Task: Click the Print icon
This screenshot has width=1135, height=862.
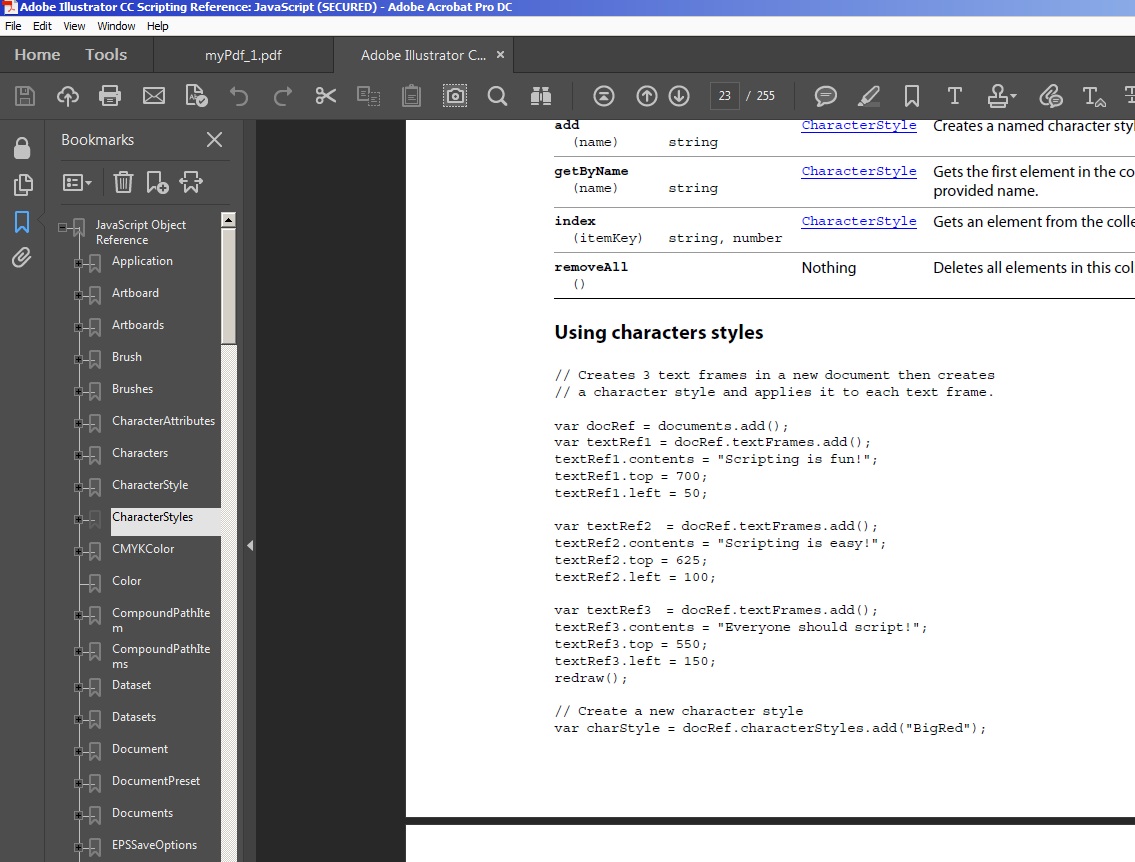Action: pos(110,96)
